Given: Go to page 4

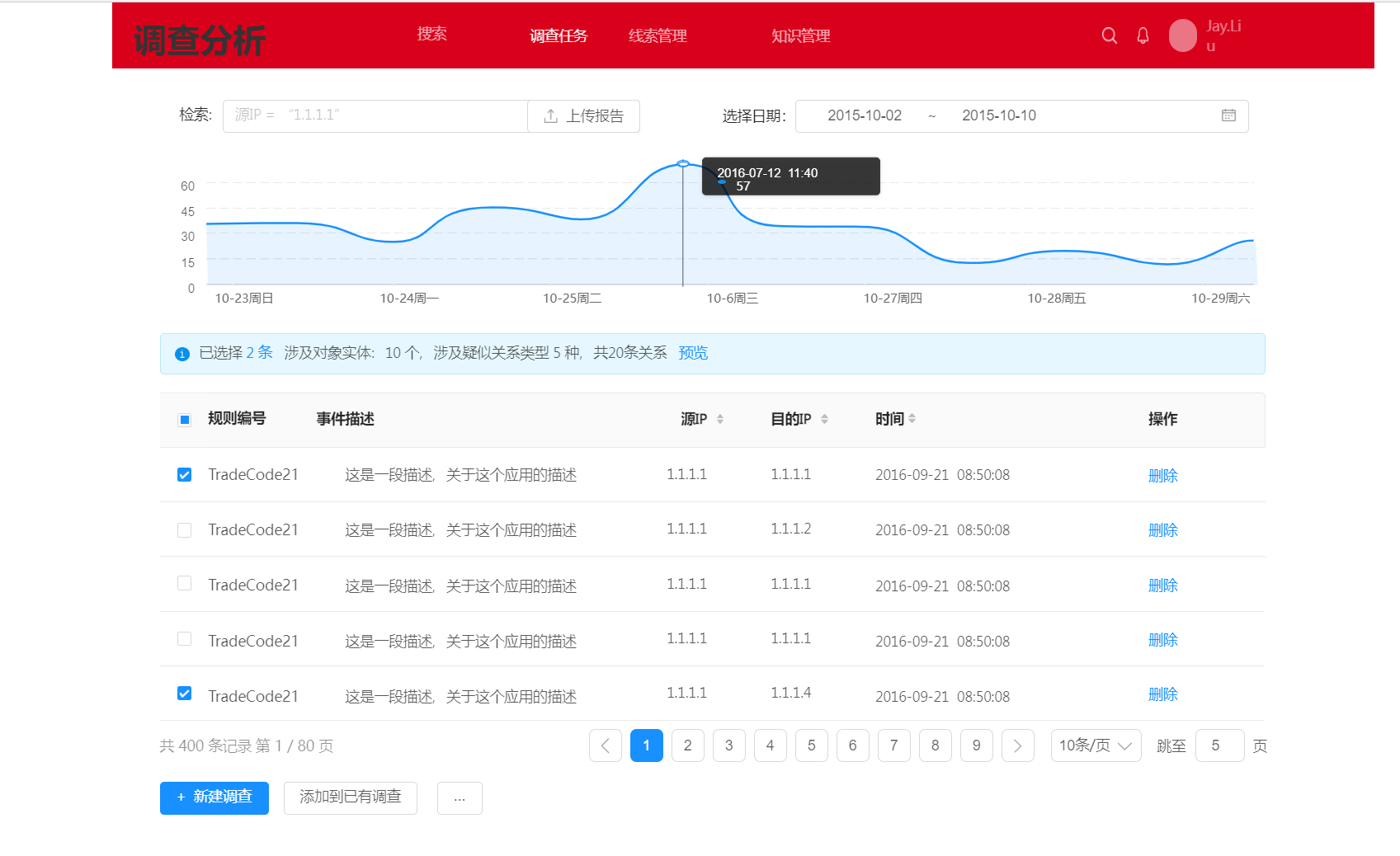Looking at the screenshot, I should point(771,745).
